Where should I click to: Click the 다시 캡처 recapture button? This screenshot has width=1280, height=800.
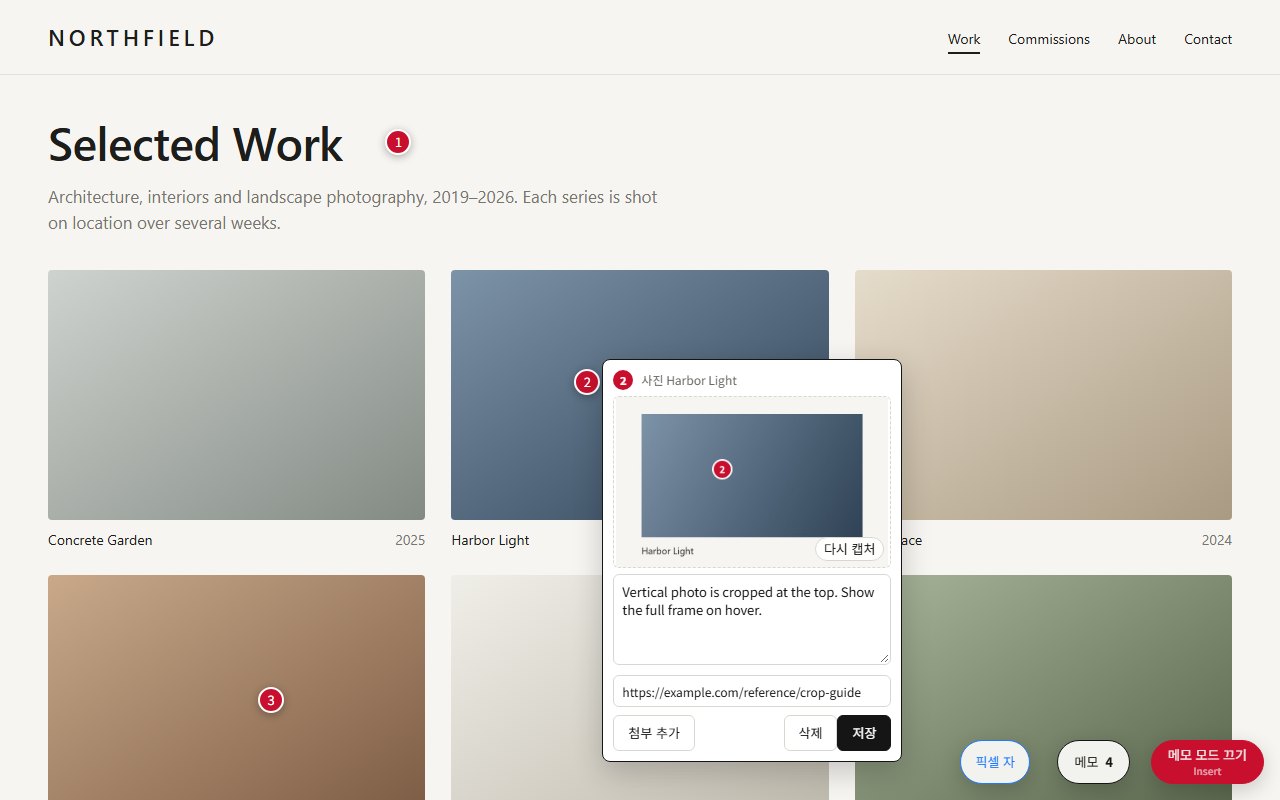coord(849,549)
